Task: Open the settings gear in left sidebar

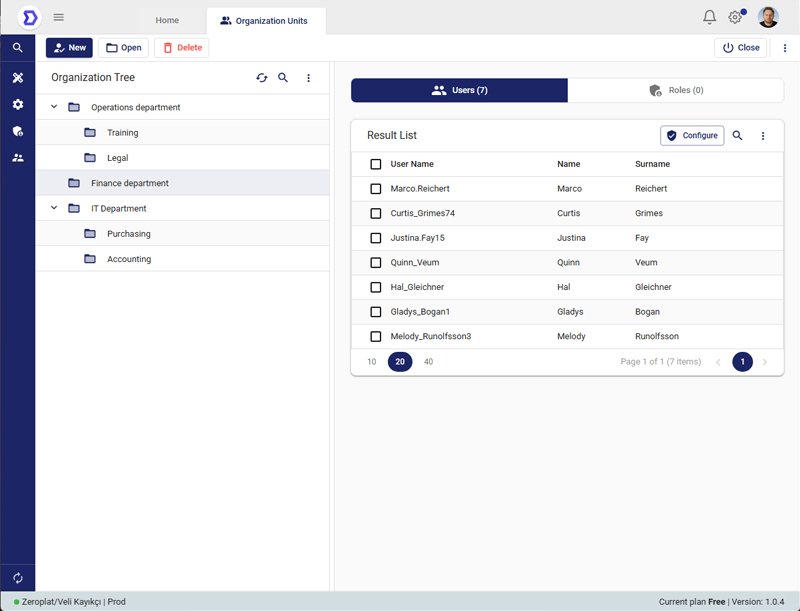Action: pyautogui.click(x=18, y=104)
